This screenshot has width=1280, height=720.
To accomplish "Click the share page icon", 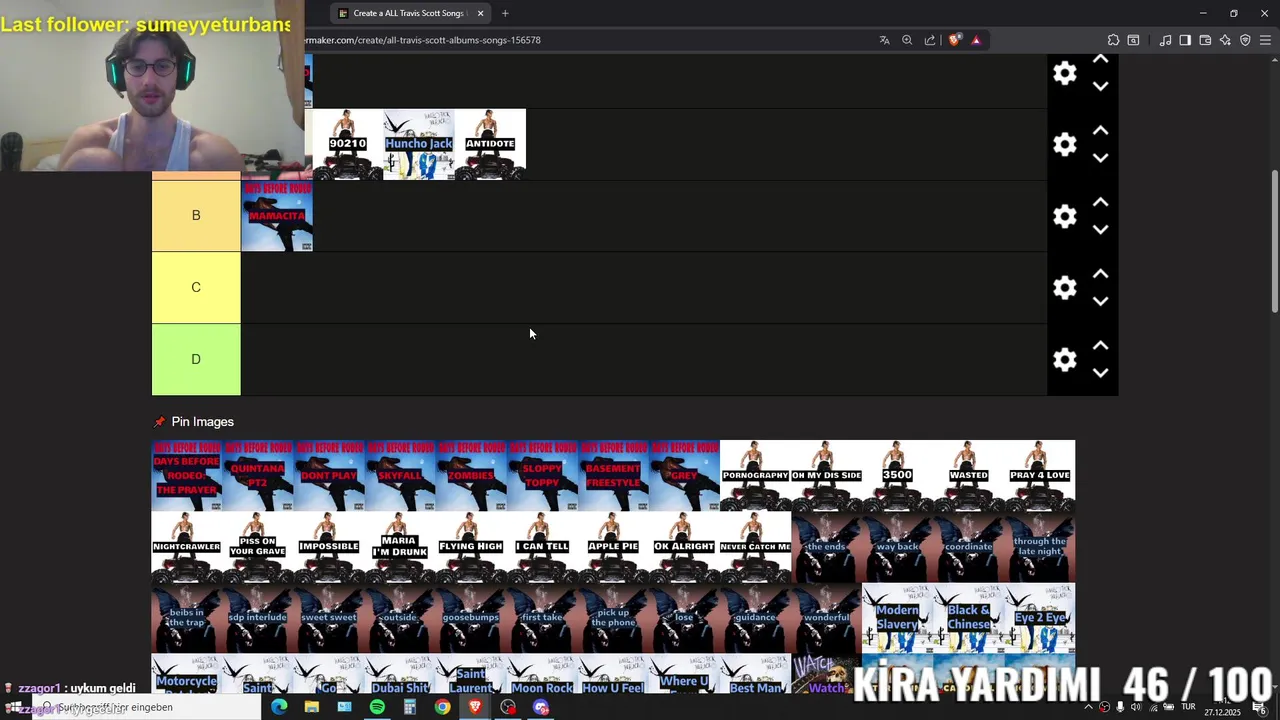I will point(930,40).
